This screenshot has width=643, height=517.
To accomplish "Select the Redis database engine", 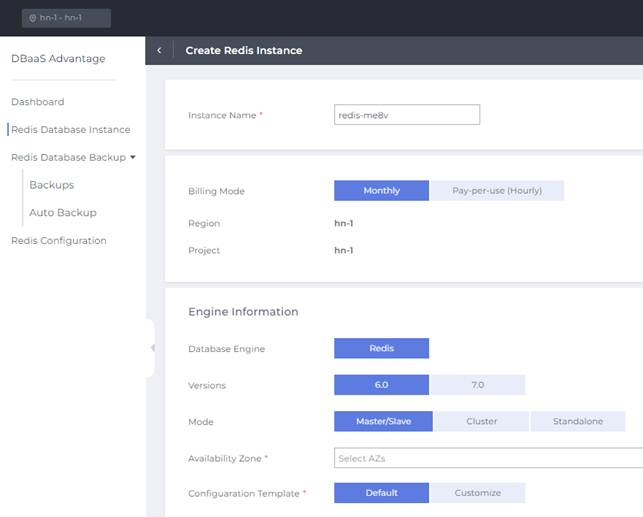I will 381,348.
